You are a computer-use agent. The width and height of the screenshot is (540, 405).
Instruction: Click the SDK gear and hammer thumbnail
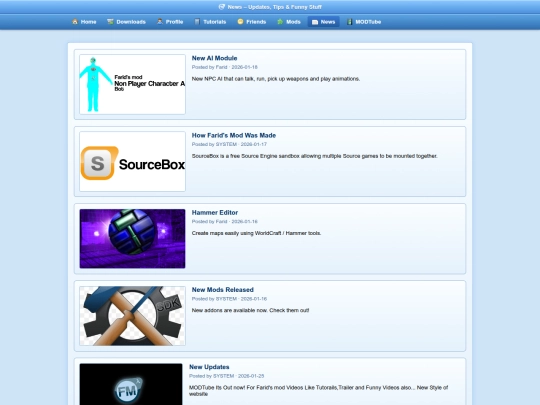tap(132, 316)
